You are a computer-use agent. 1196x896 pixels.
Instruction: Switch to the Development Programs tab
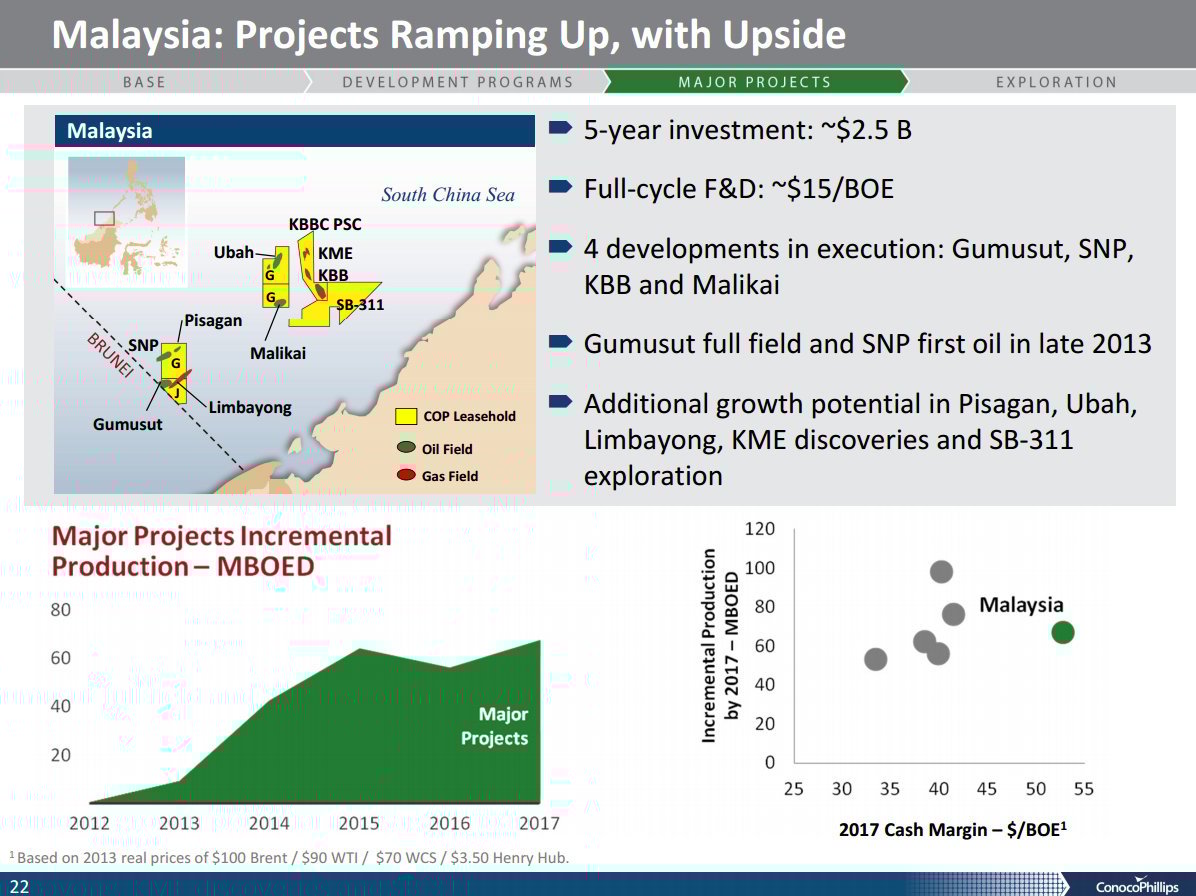pos(457,82)
